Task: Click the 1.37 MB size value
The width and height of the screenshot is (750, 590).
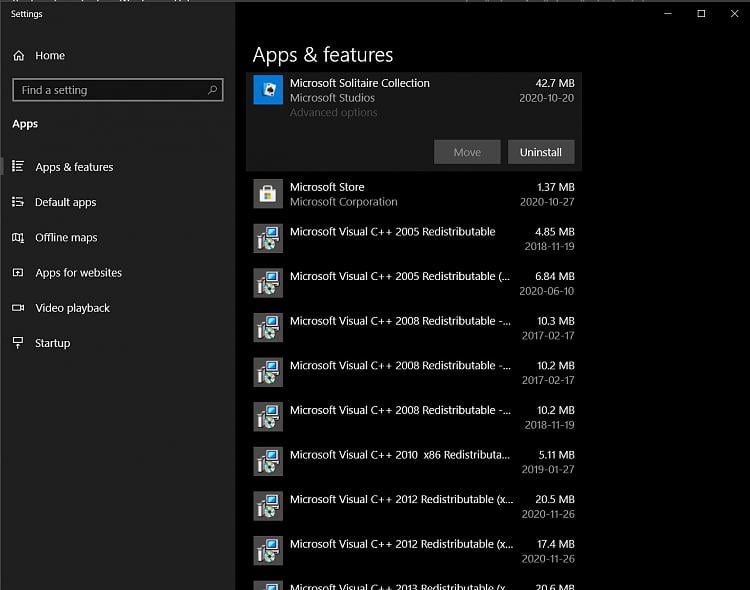Action: pos(555,187)
